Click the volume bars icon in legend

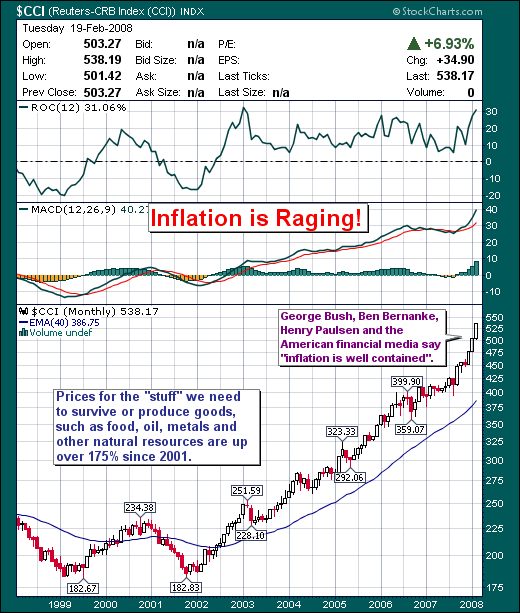[x=24, y=333]
